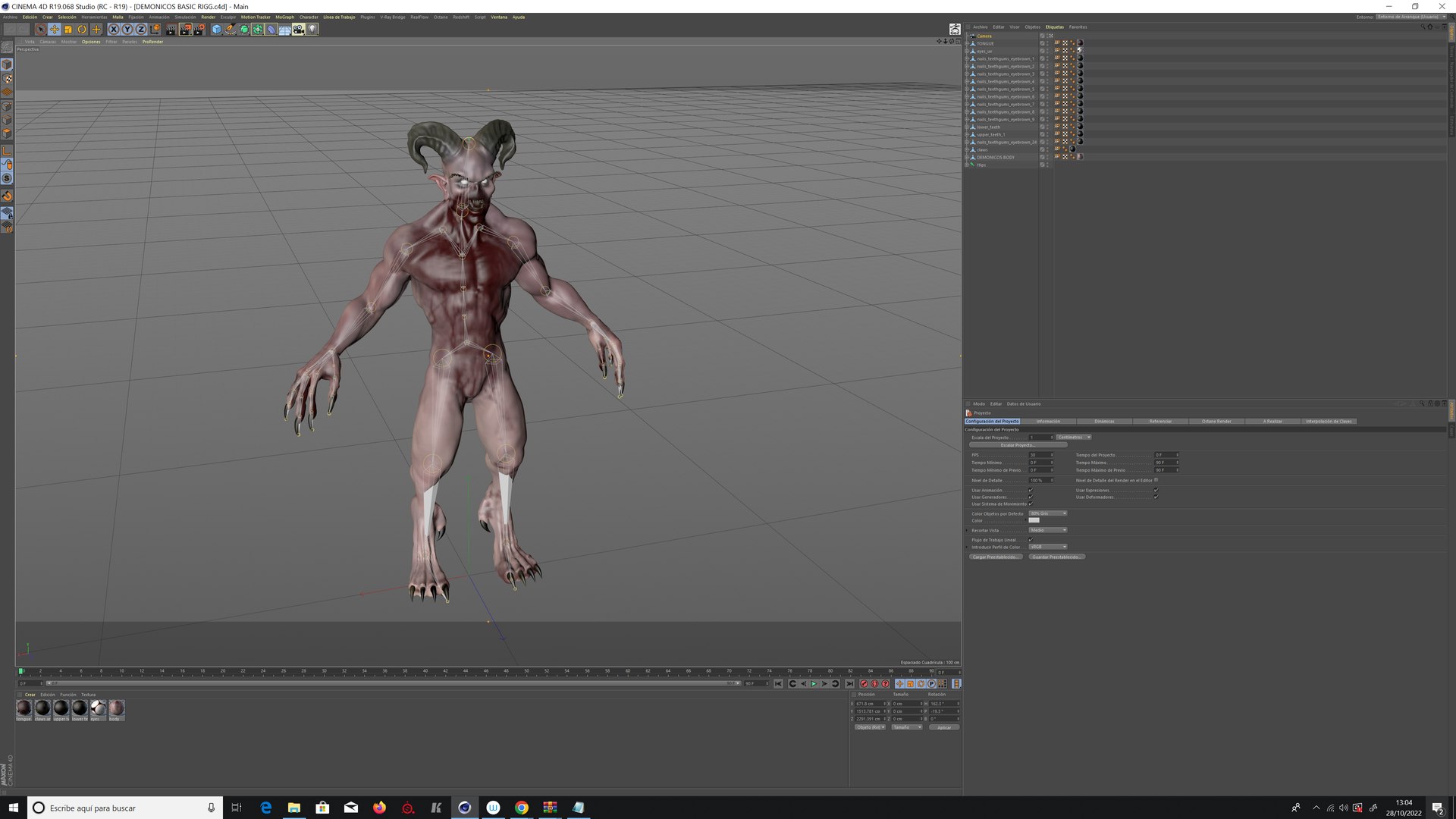Open the sRGB color profile dropdown
The image size is (1456, 819).
[x=1048, y=547]
